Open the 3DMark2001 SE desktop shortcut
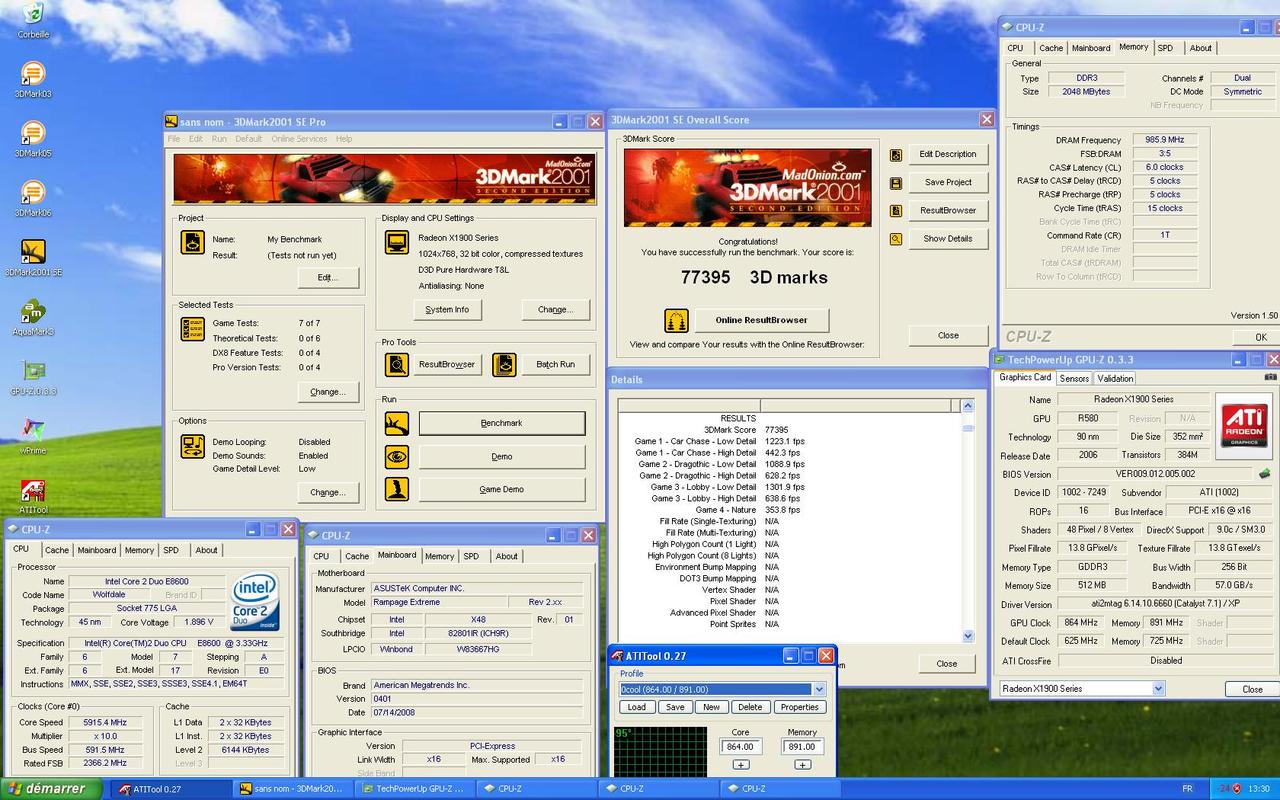The width and height of the screenshot is (1280, 800). point(33,251)
